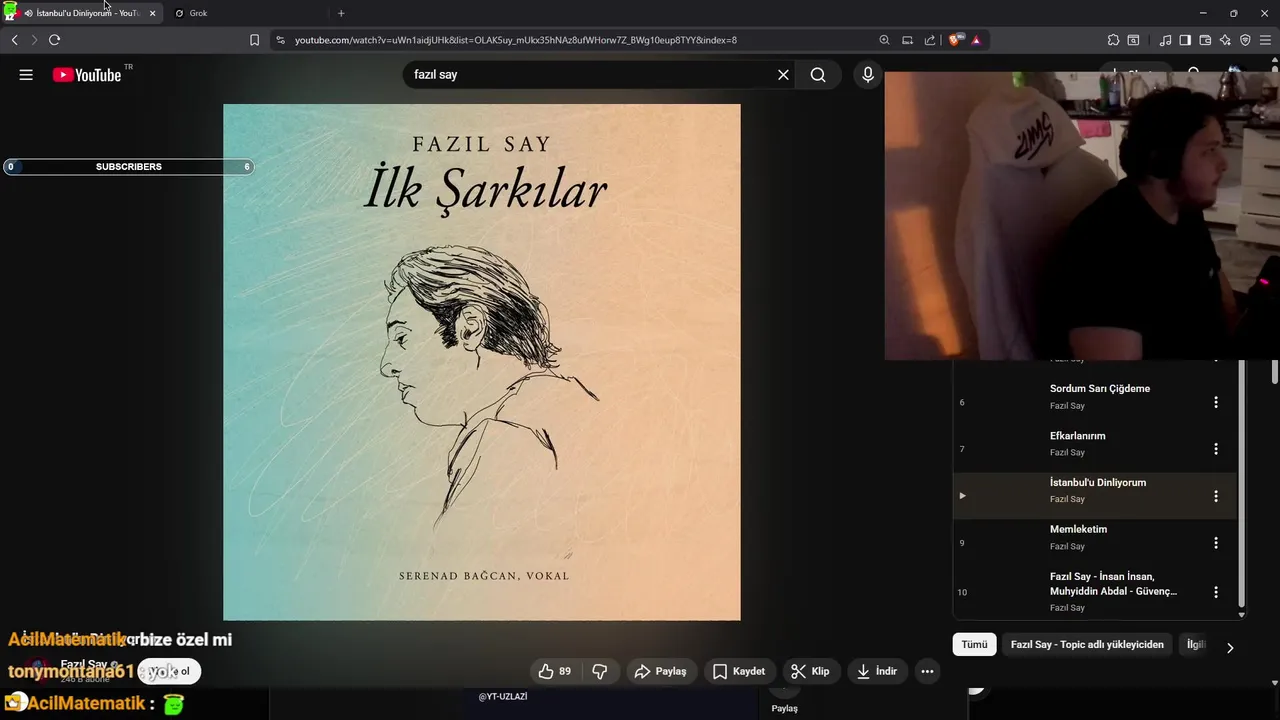1280x720 pixels.
Task: Open options menu for 'Efkarlanırım'
Action: pyautogui.click(x=1216, y=449)
